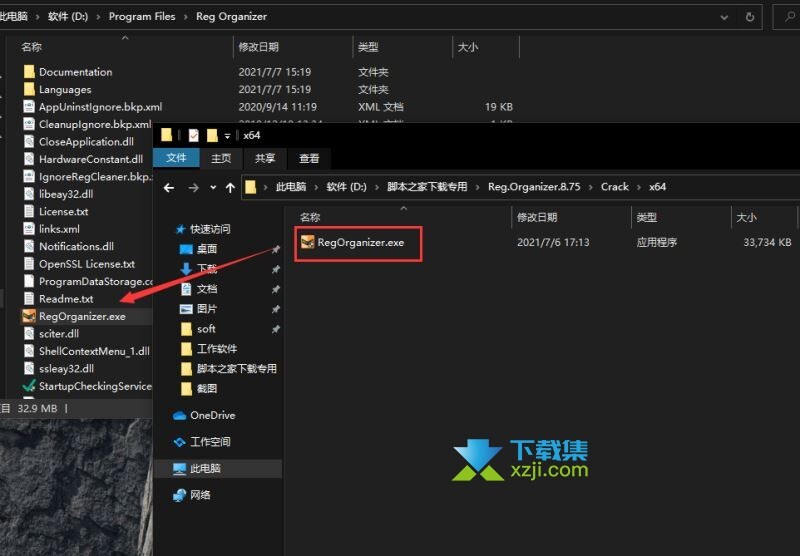Open the Pictures (图片) quick access item

pos(207,309)
